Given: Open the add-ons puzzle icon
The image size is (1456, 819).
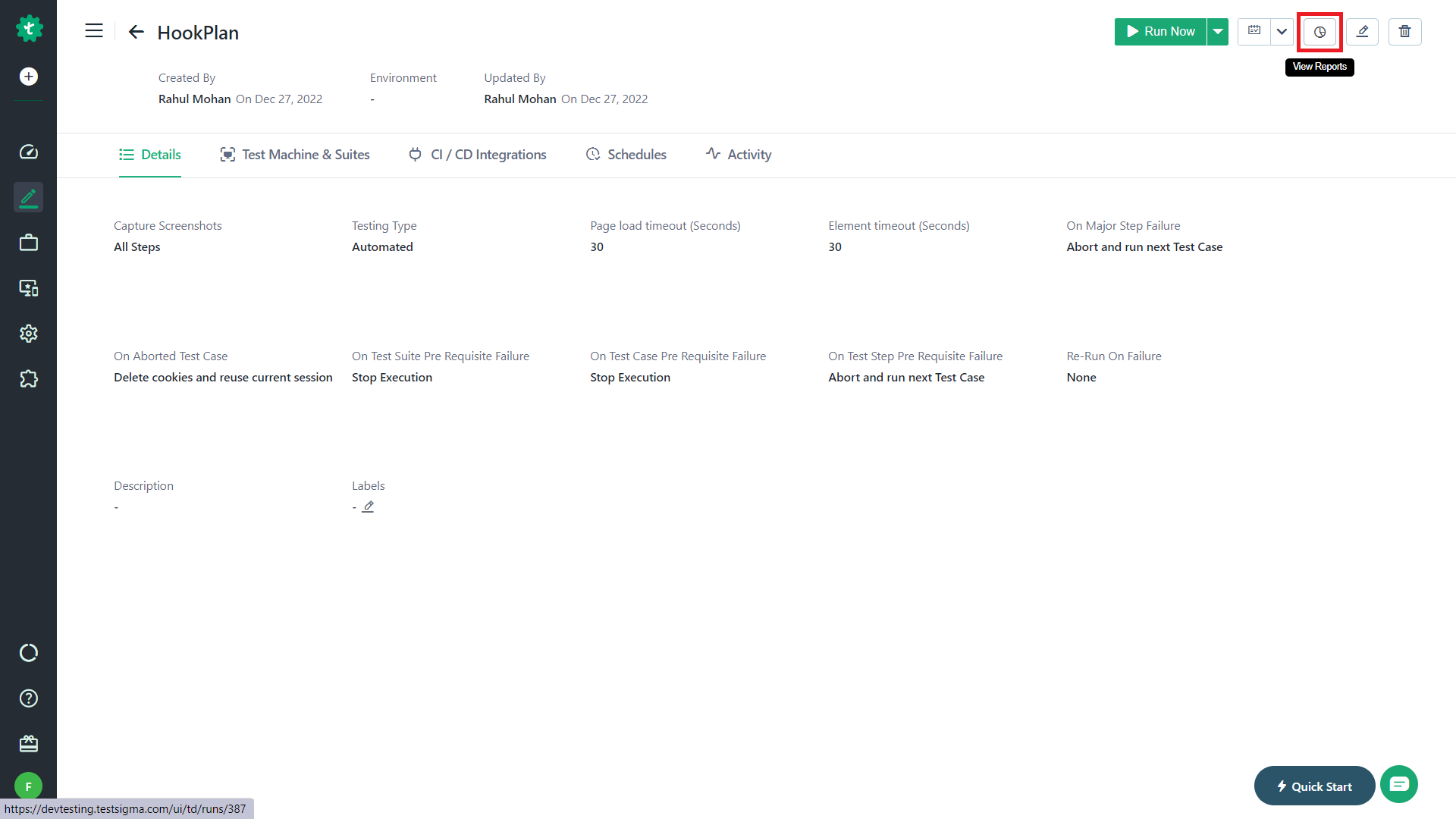Looking at the screenshot, I should [x=29, y=379].
